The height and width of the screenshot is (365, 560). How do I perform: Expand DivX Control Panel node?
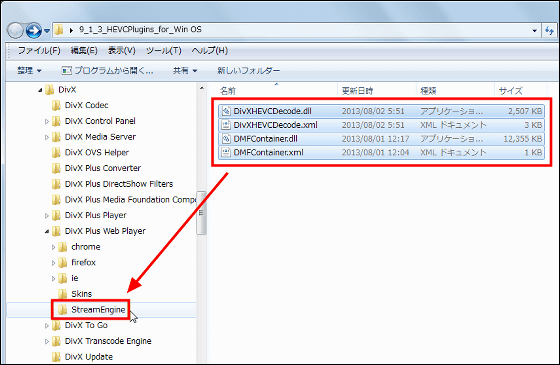click(46, 121)
